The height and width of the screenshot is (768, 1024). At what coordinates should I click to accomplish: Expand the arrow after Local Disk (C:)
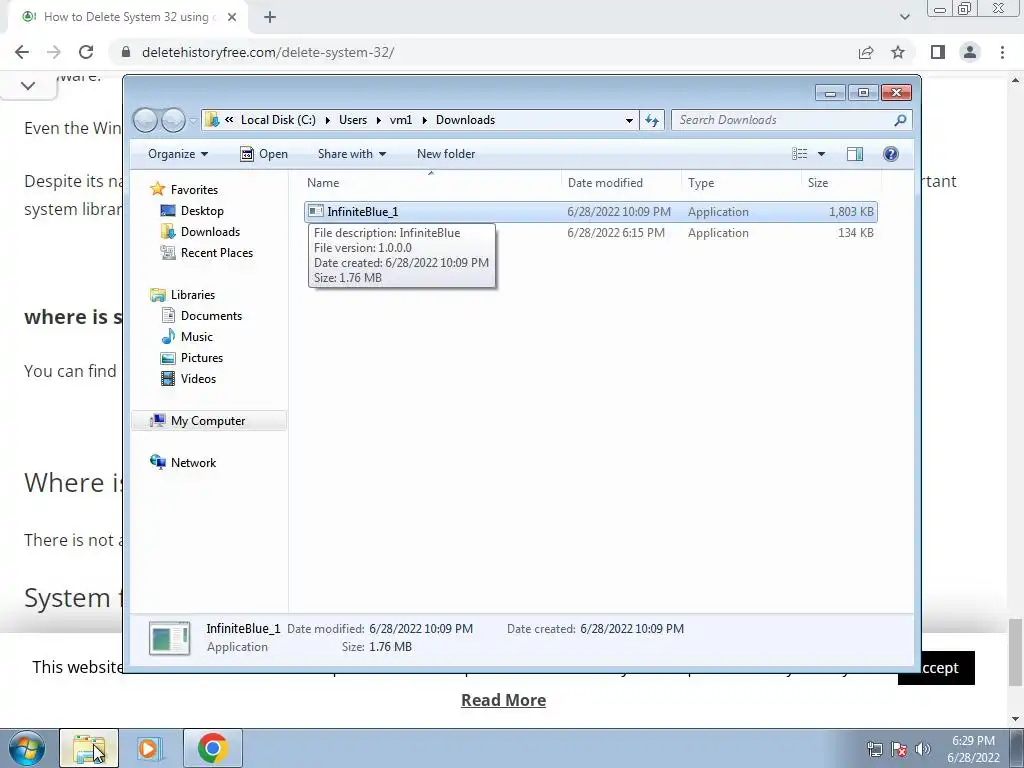(x=327, y=120)
